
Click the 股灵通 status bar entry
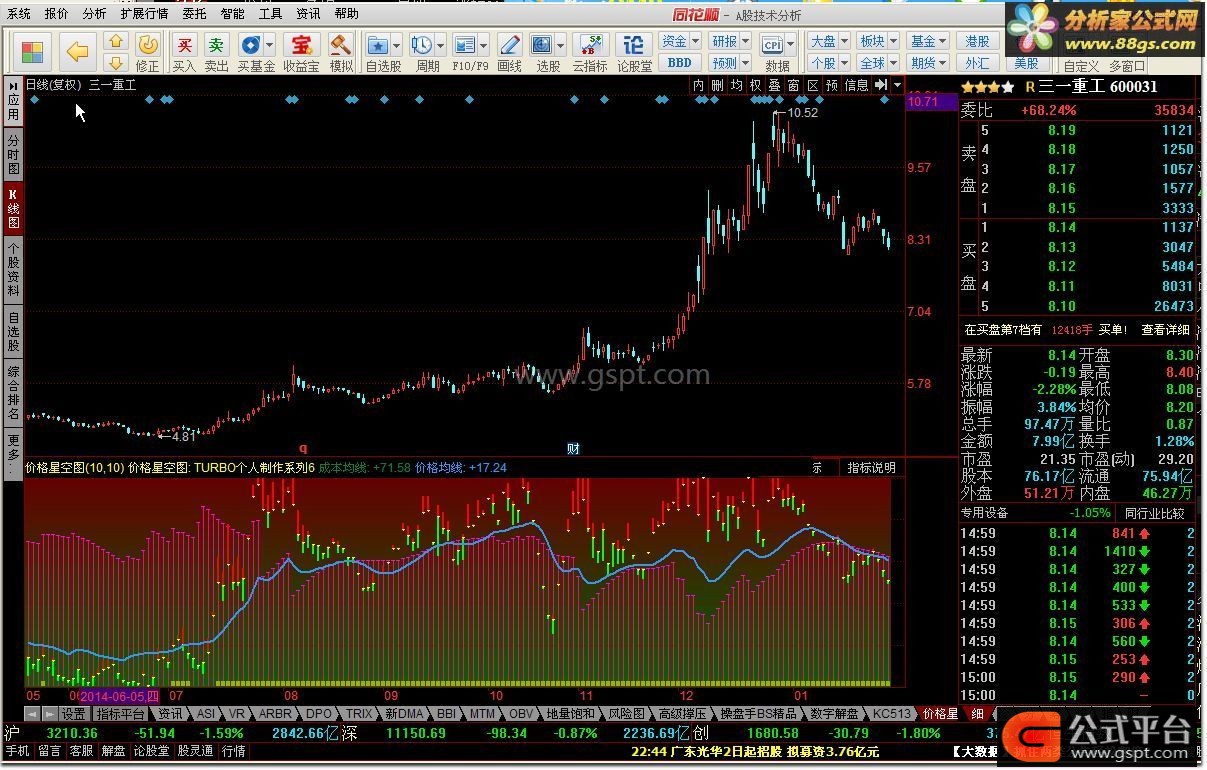tap(195, 751)
